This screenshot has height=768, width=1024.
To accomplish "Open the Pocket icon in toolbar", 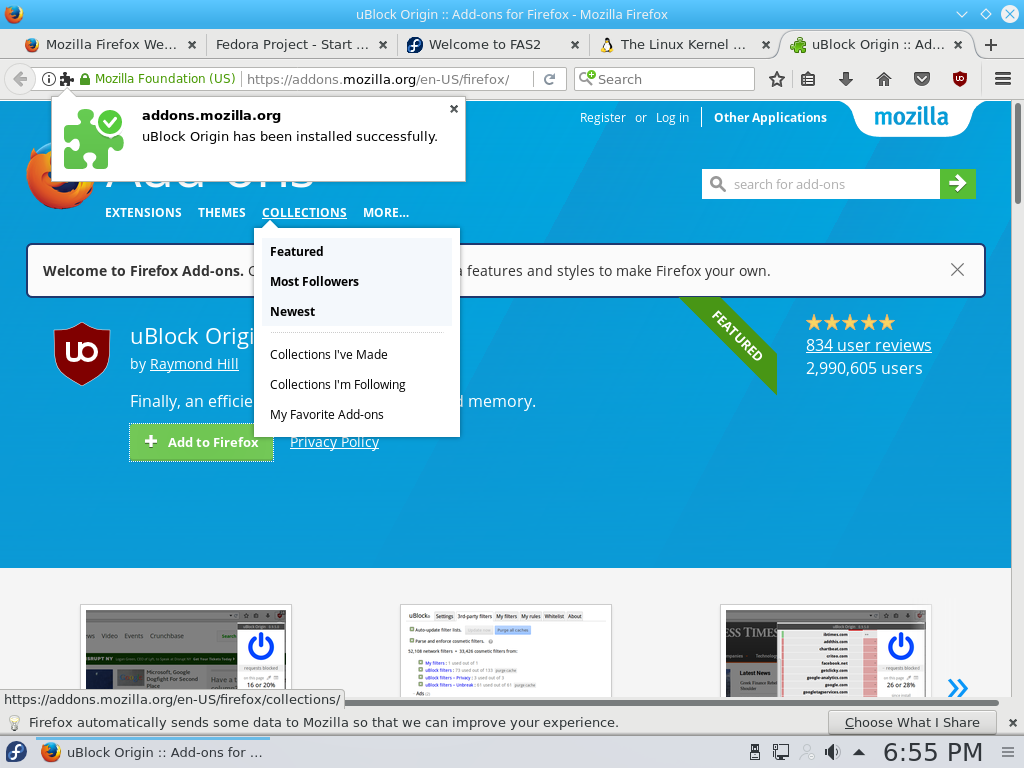I will tap(921, 79).
